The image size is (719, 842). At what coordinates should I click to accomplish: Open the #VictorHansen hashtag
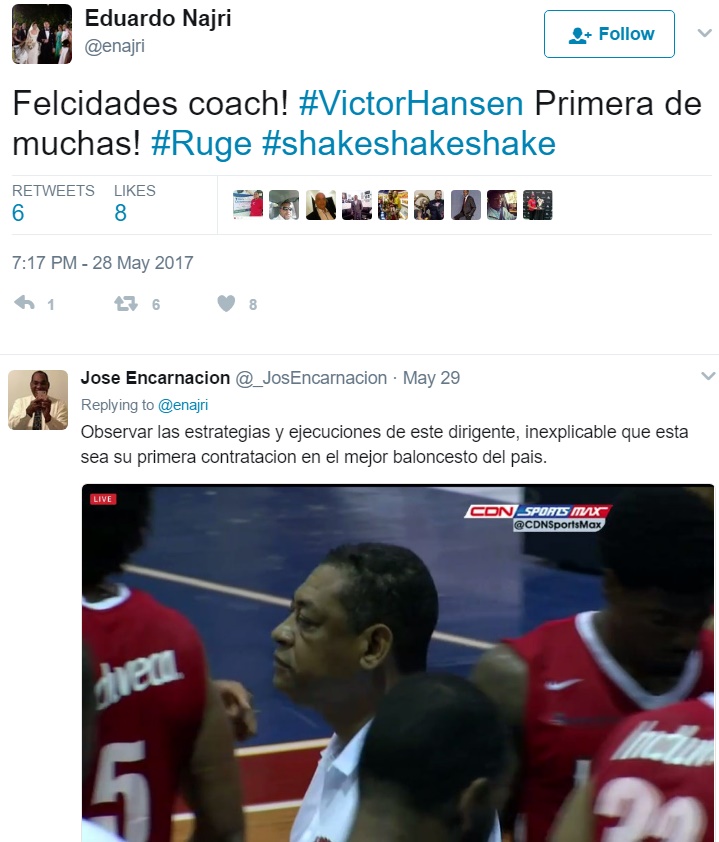[x=411, y=103]
